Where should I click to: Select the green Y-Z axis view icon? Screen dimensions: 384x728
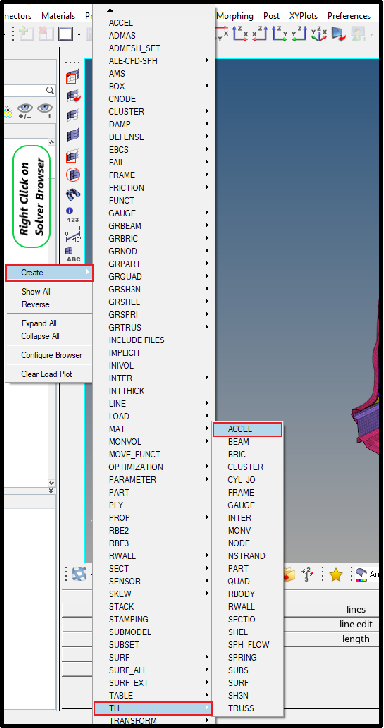click(299, 33)
